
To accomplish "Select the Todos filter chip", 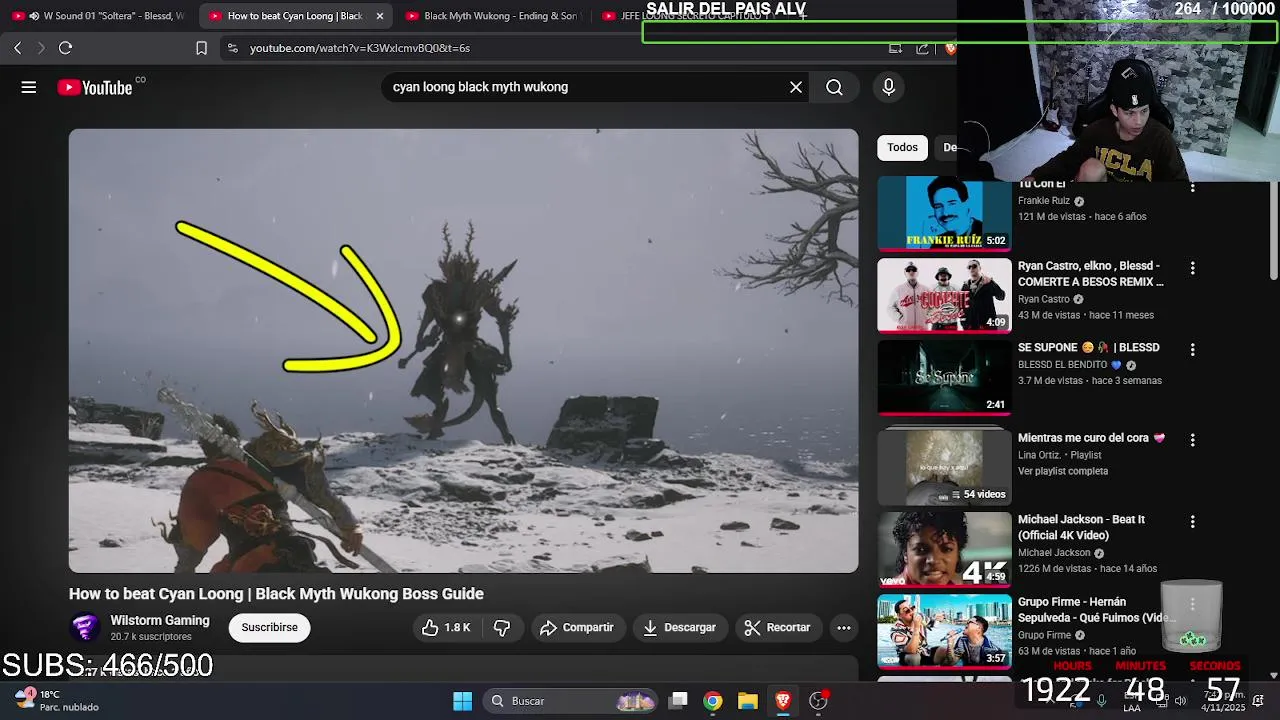I will 902,147.
